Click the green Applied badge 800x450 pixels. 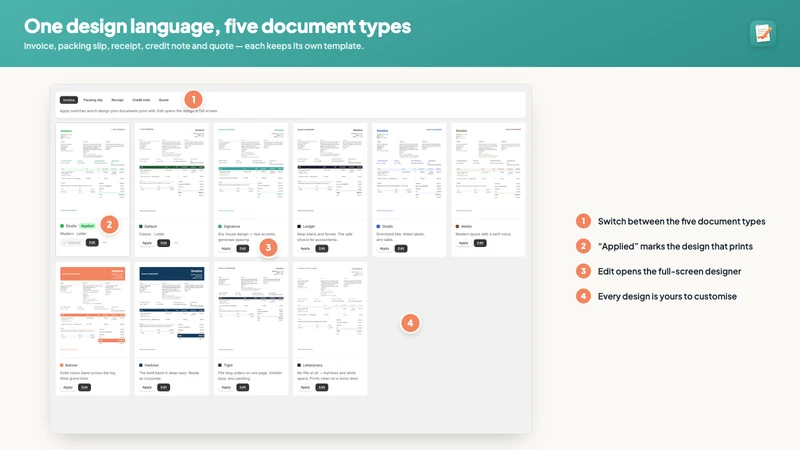tap(87, 226)
